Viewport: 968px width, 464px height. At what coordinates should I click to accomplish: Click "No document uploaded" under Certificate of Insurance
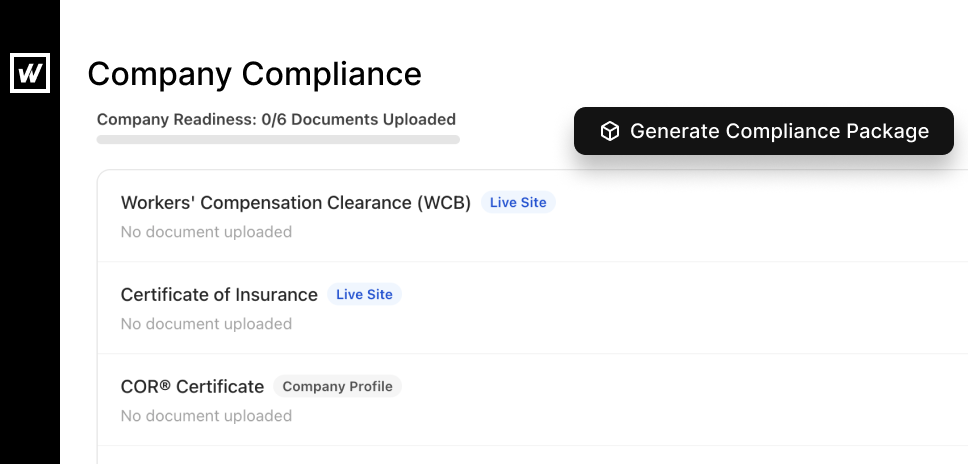tap(206, 324)
